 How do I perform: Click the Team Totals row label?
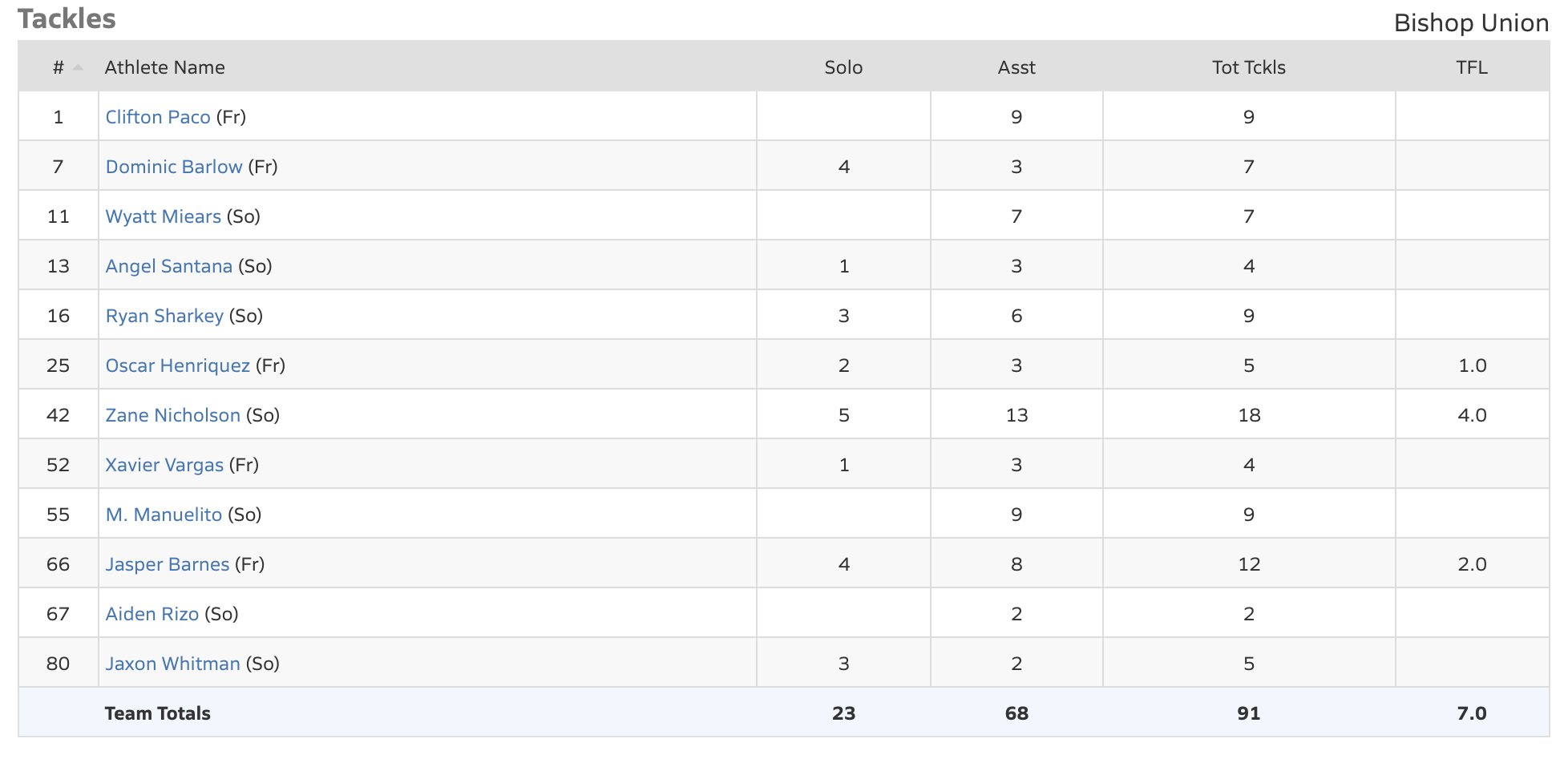click(157, 714)
